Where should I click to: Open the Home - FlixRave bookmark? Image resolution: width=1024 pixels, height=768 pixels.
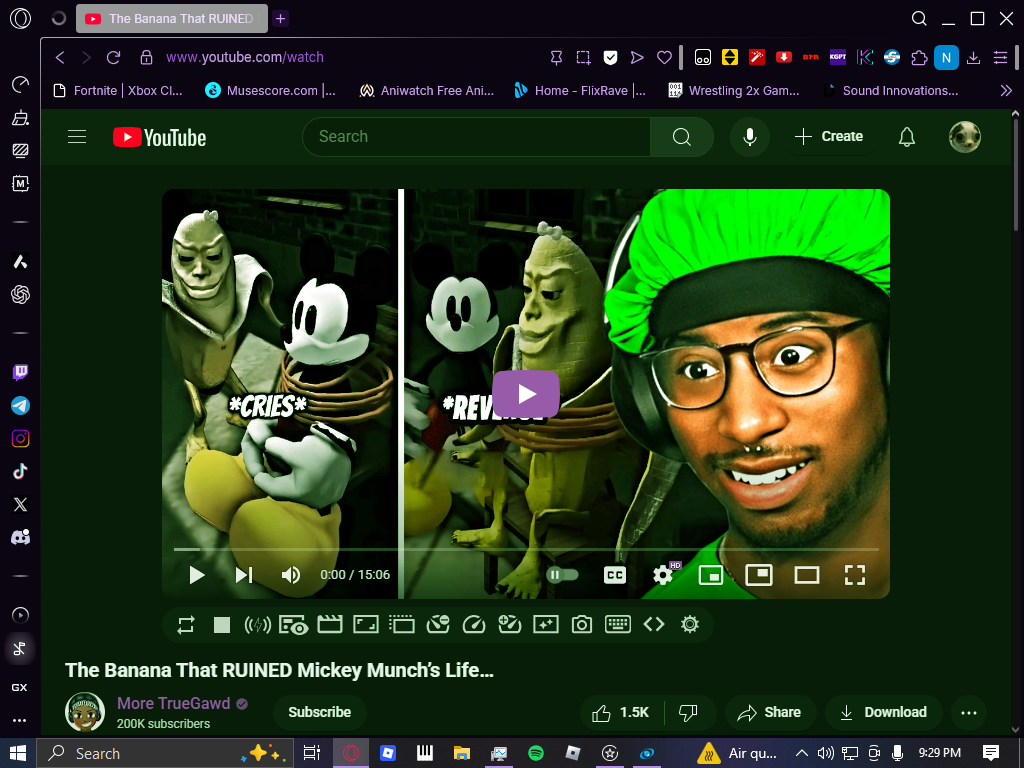point(580,91)
